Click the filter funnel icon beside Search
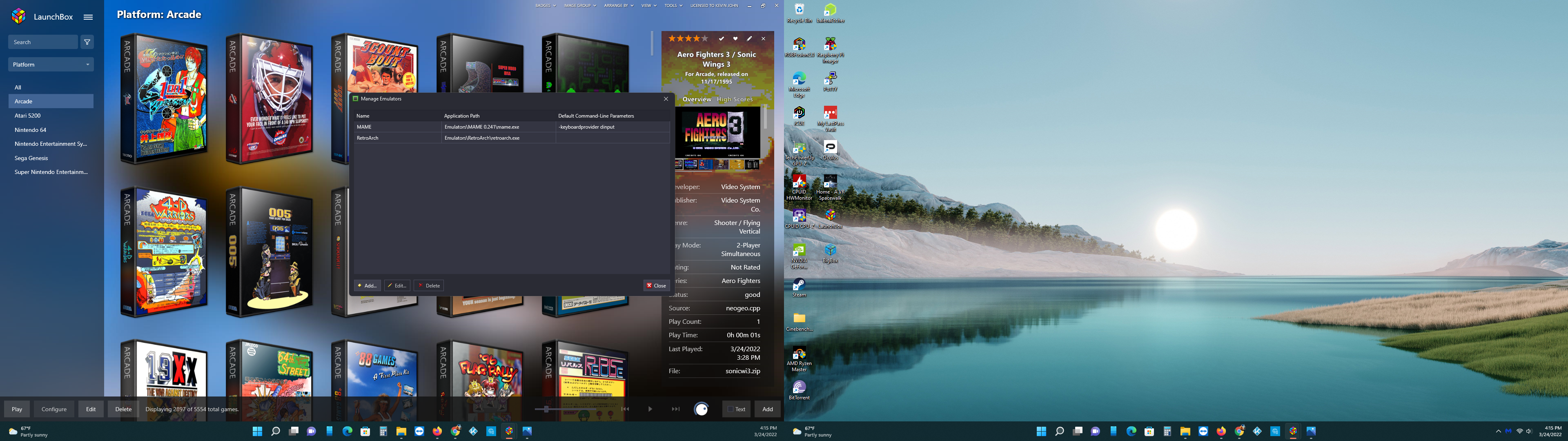Image resolution: width=1568 pixels, height=441 pixels. coord(87,42)
